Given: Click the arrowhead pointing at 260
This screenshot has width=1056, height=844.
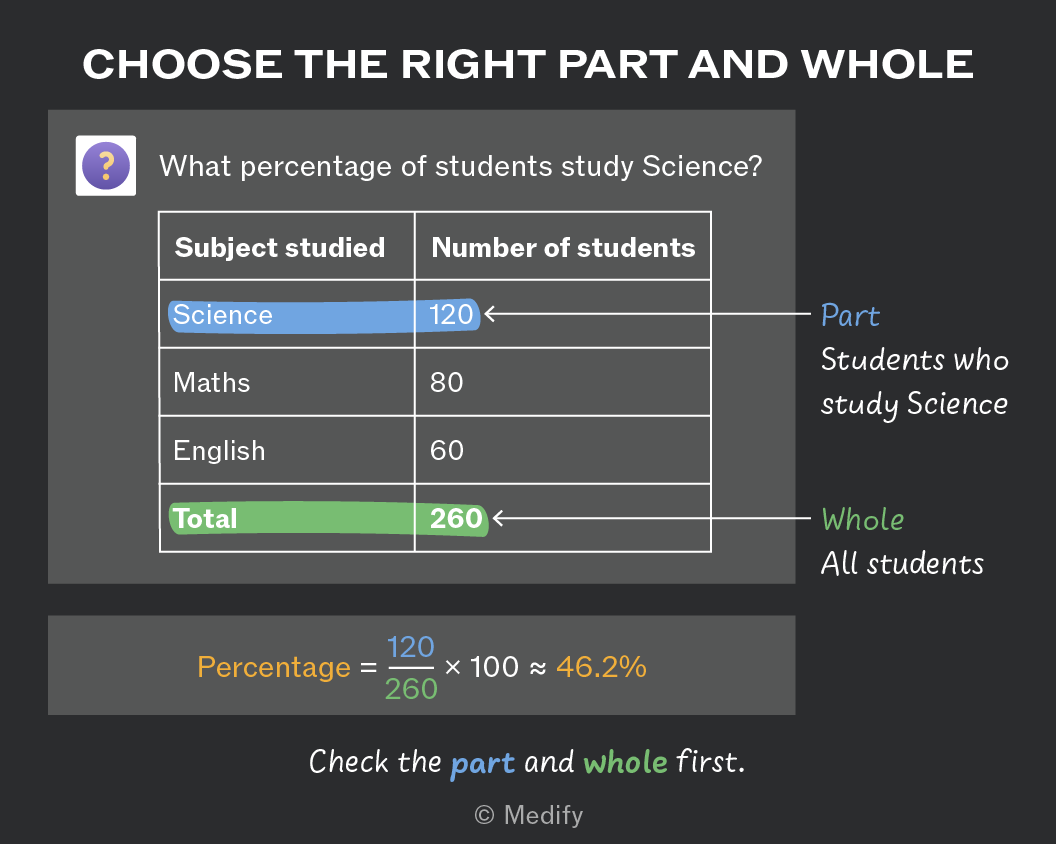Looking at the screenshot, I should point(498,518).
